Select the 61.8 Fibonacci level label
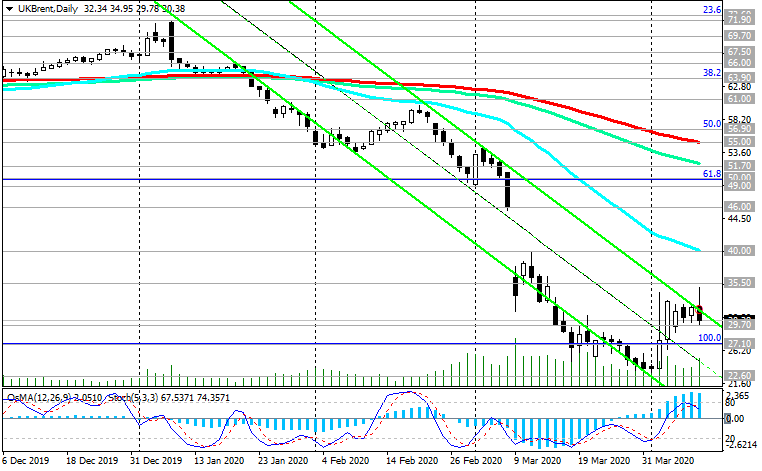 click(x=712, y=174)
